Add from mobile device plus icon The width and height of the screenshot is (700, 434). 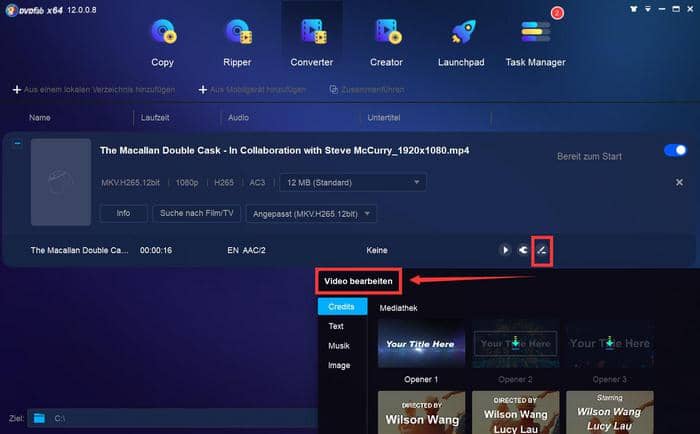pyautogui.click(x=203, y=90)
